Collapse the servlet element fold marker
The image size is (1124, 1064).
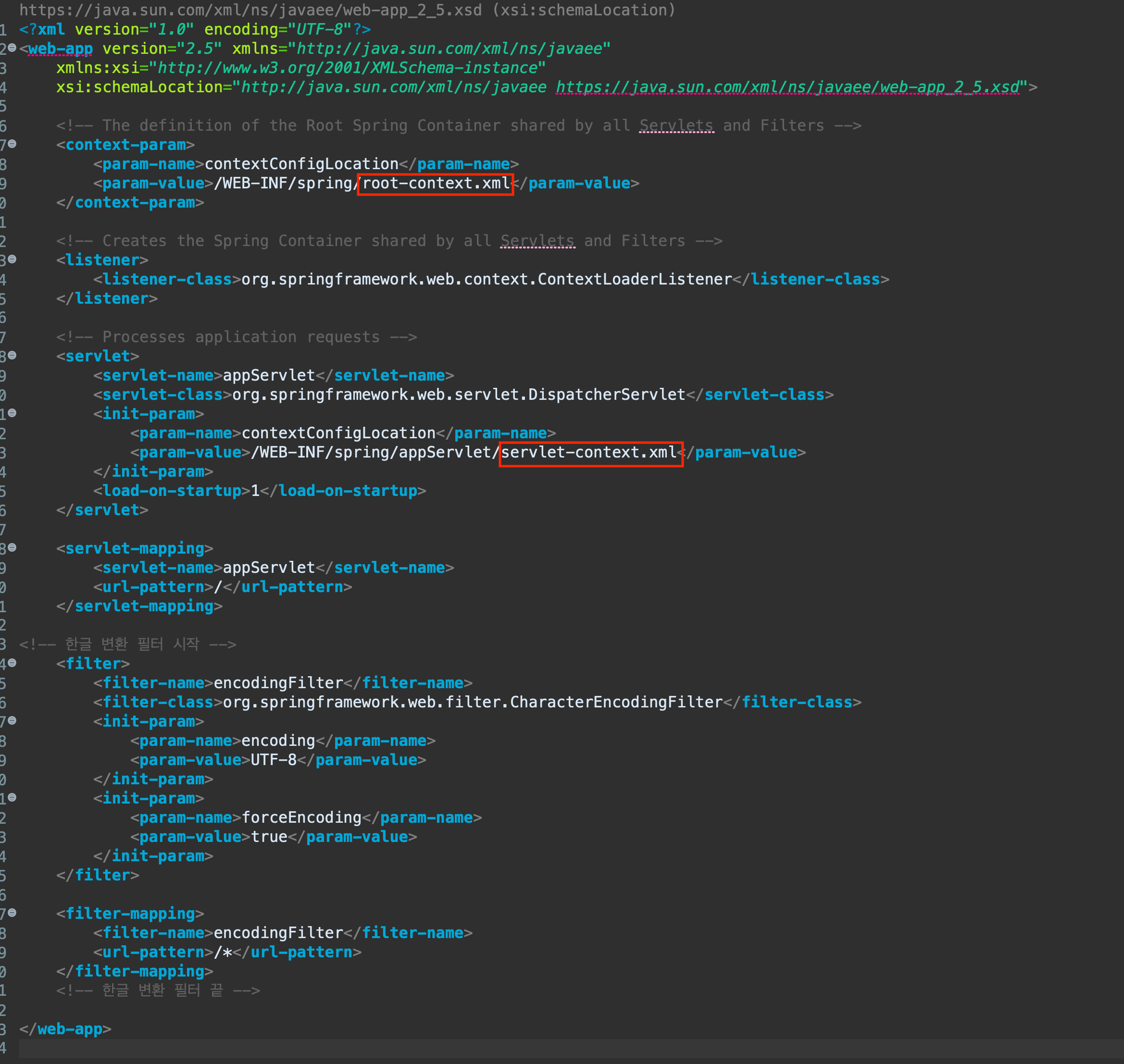coord(12,356)
